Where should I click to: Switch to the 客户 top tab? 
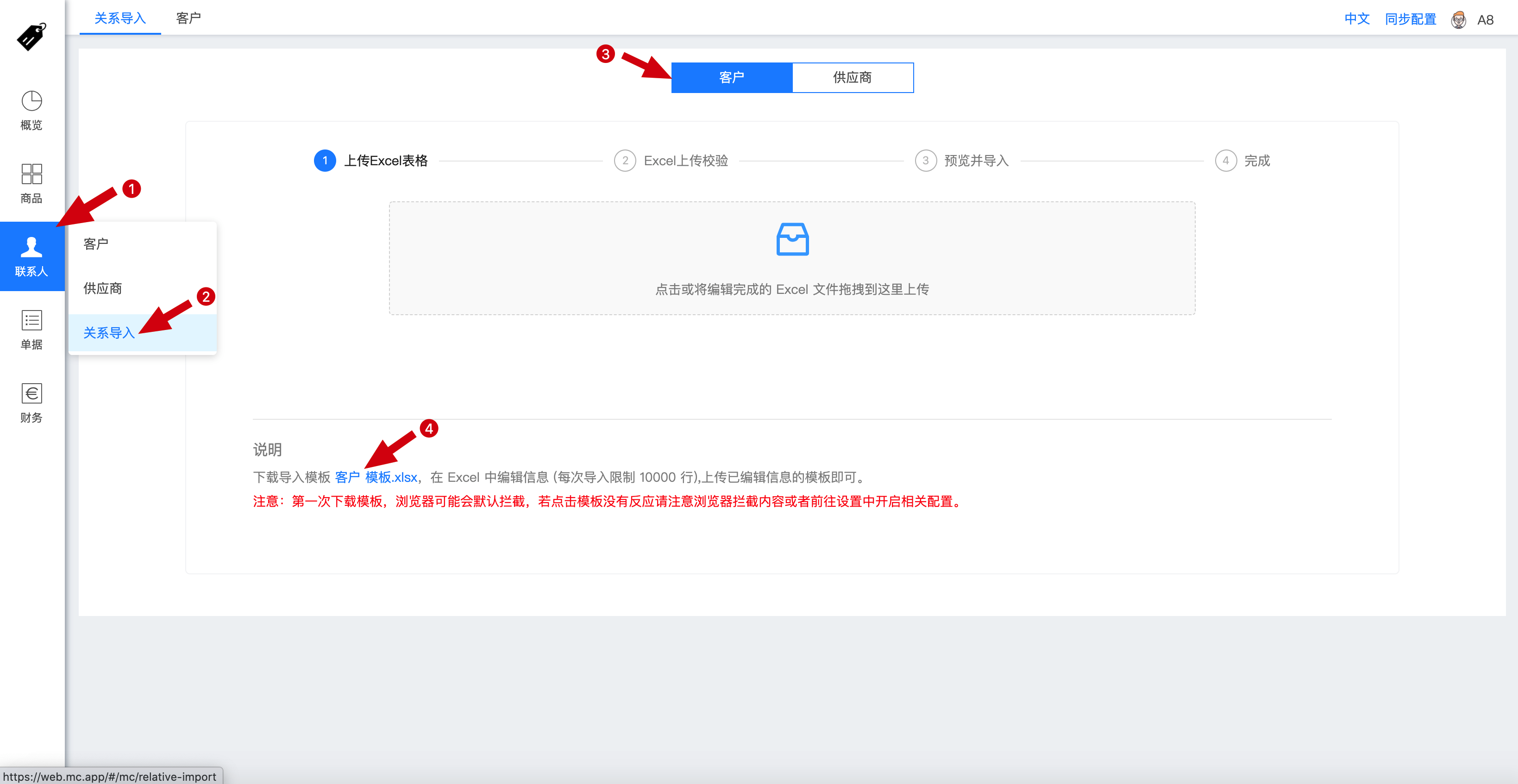pos(188,18)
